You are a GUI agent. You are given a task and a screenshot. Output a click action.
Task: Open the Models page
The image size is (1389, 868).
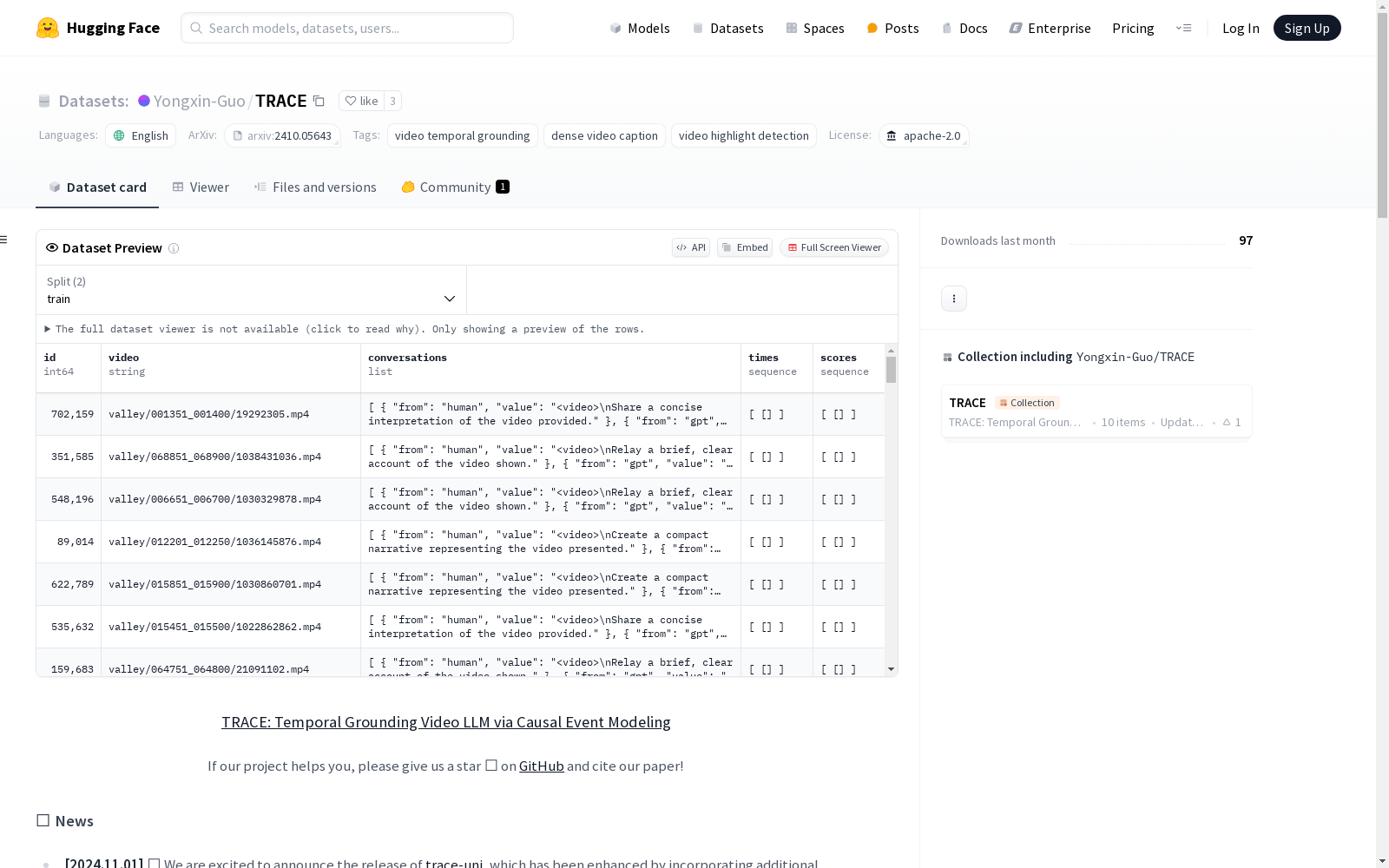(x=640, y=28)
